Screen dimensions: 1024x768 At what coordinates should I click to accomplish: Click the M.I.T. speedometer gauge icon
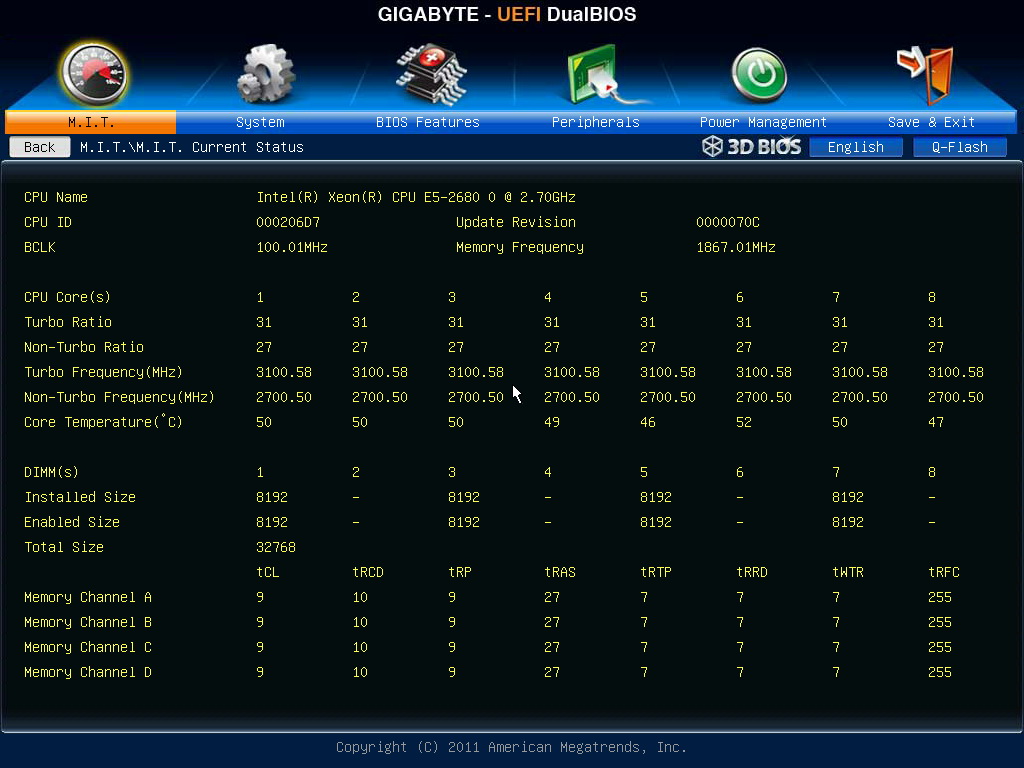(x=93, y=74)
